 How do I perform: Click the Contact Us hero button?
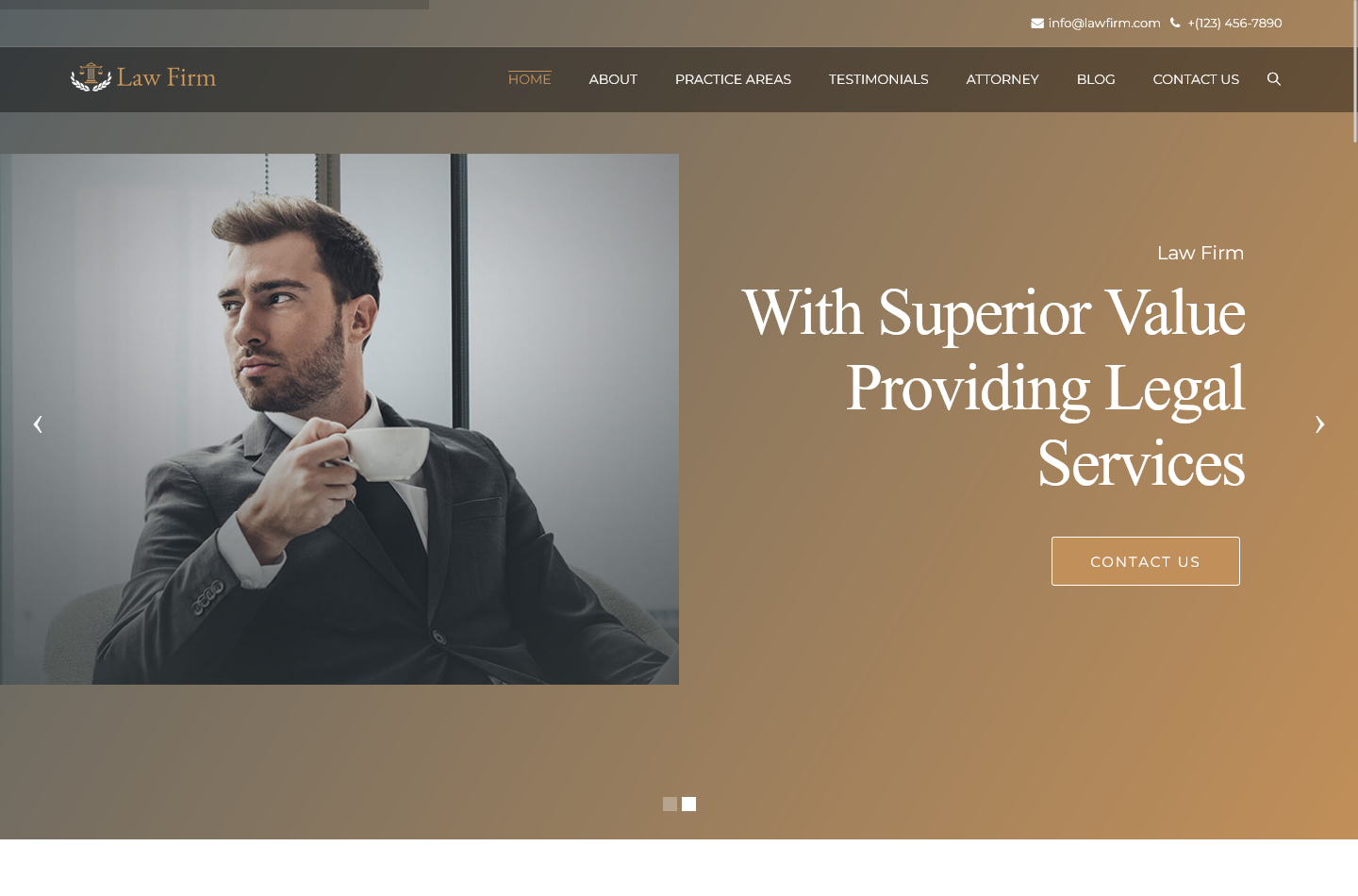1146,561
